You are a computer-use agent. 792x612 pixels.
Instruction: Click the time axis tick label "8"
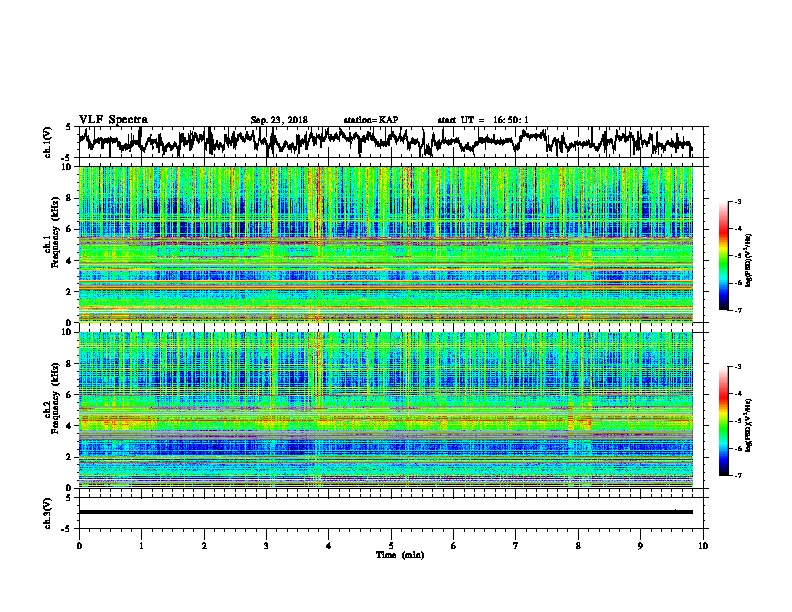click(x=578, y=546)
